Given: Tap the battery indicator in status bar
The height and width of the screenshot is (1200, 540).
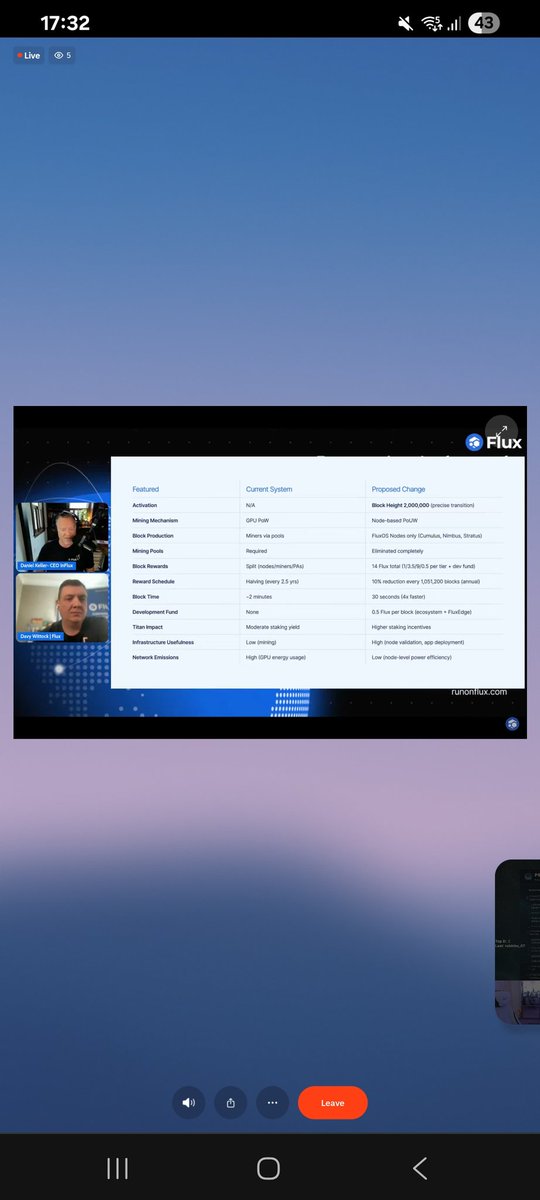Looking at the screenshot, I should coord(482,22).
